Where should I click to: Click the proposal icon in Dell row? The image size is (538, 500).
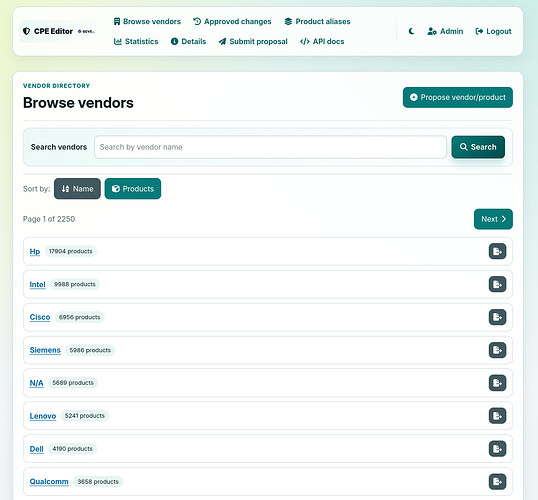497,449
